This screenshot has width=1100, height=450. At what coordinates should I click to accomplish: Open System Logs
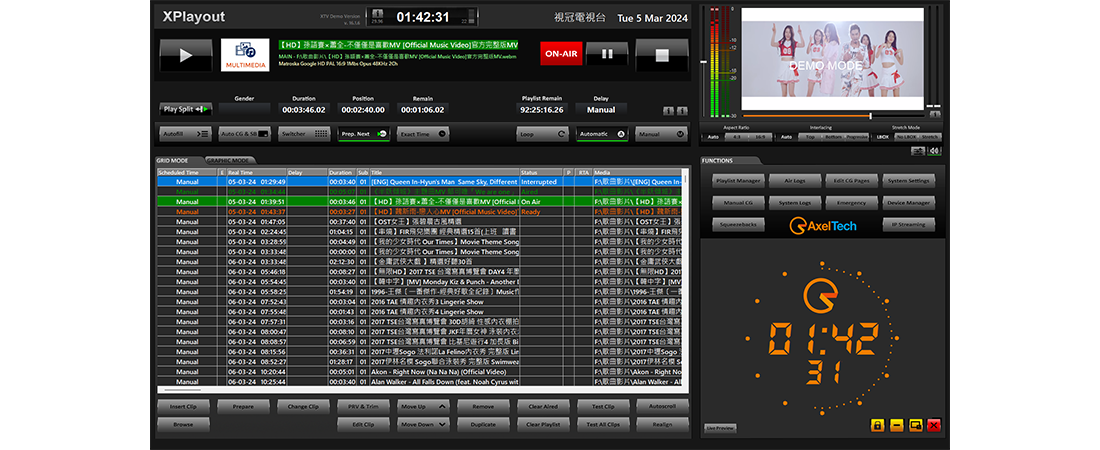[795, 203]
